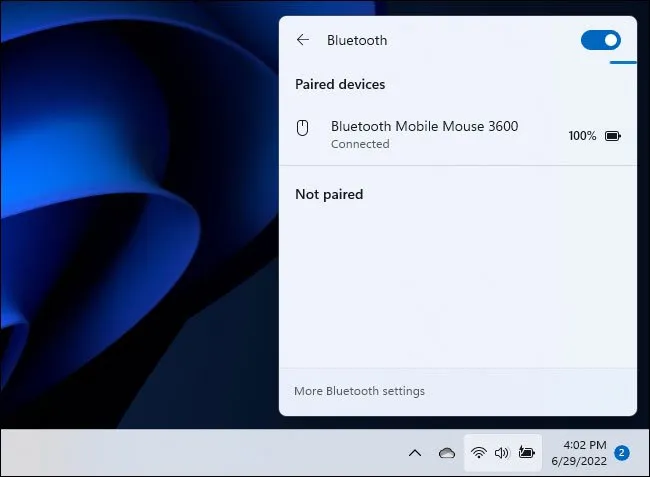Turn off the Bluetooth toggle switch
650x477 pixels.
click(x=600, y=40)
